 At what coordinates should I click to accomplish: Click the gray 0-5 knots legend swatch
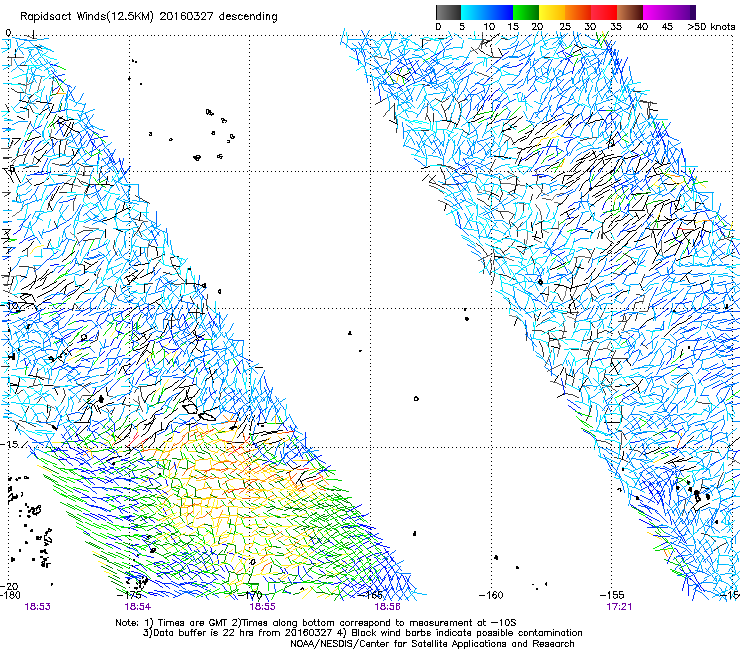pos(448,12)
